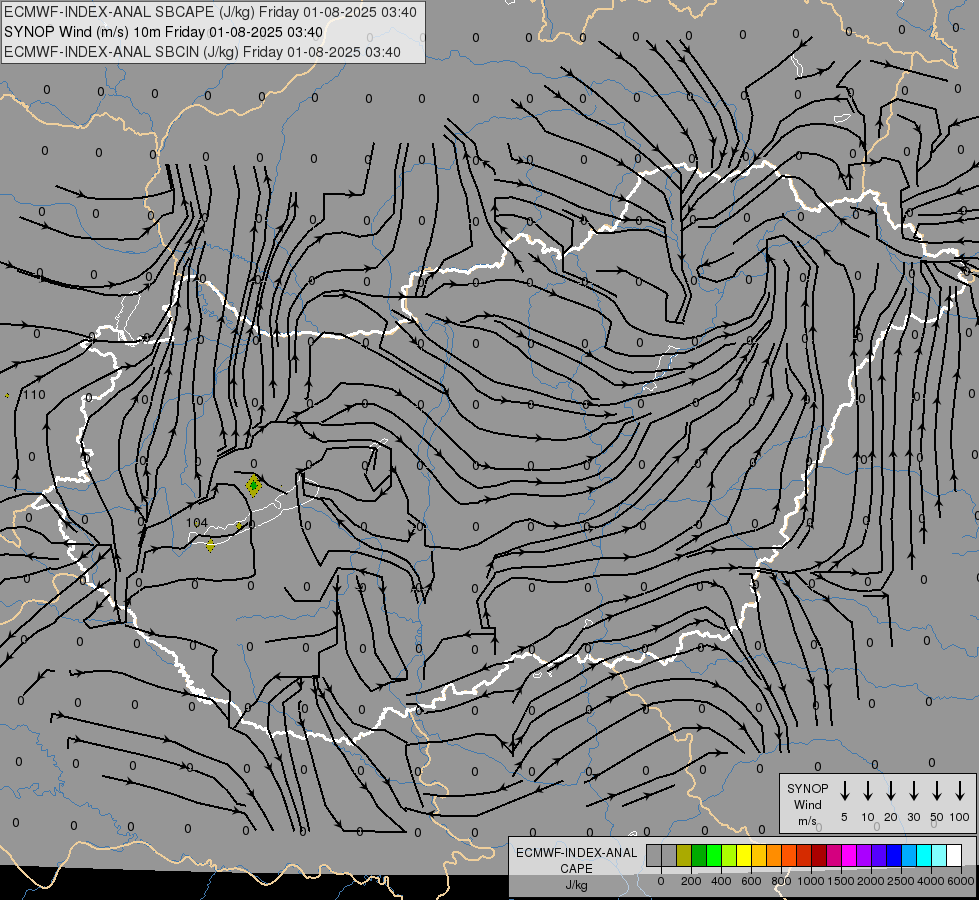Click the 50 m/s wind arrow in legend
979x900 pixels.
[x=937, y=790]
